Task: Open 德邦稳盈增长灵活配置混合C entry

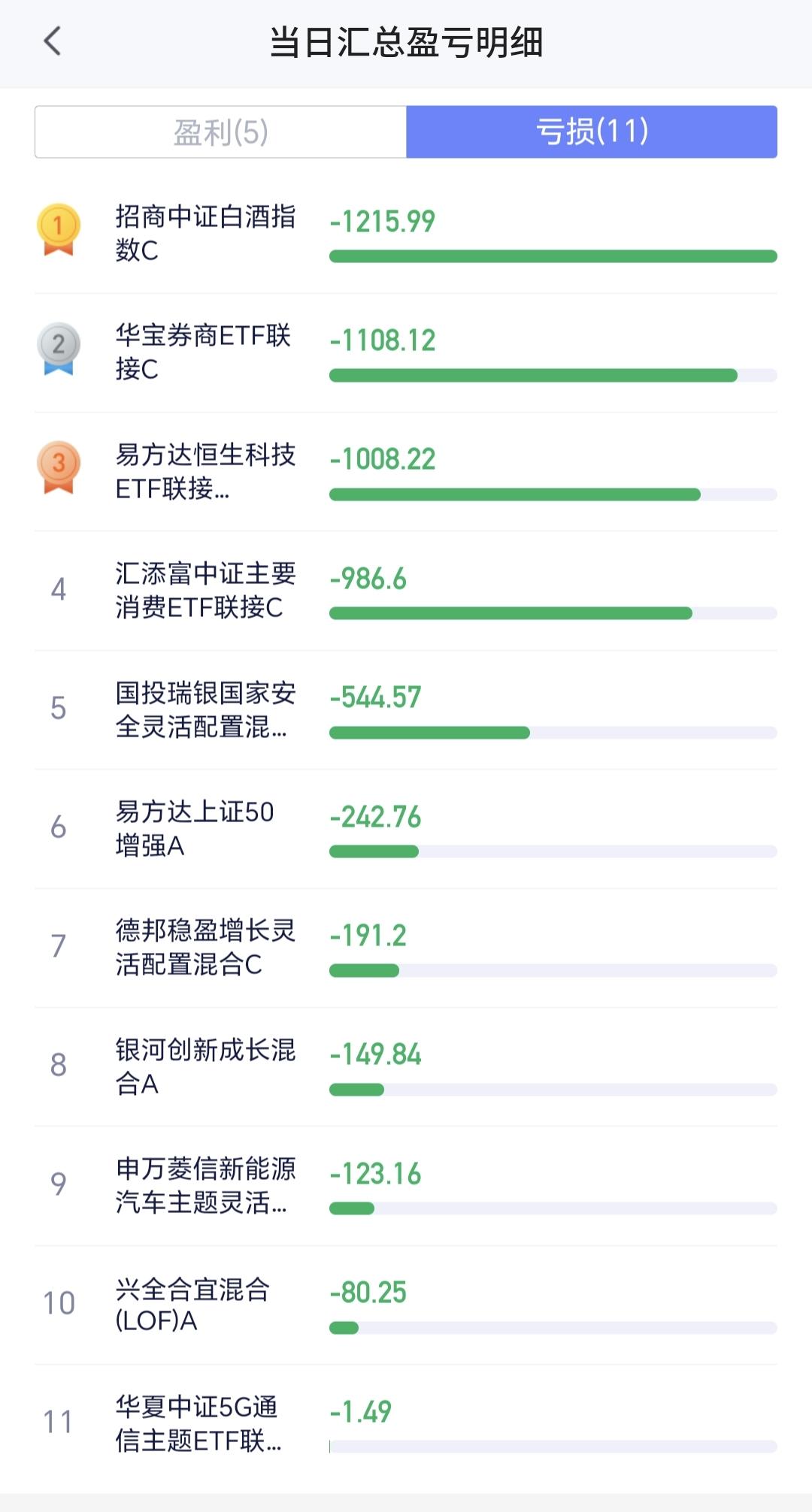Action: pyautogui.click(x=406, y=948)
